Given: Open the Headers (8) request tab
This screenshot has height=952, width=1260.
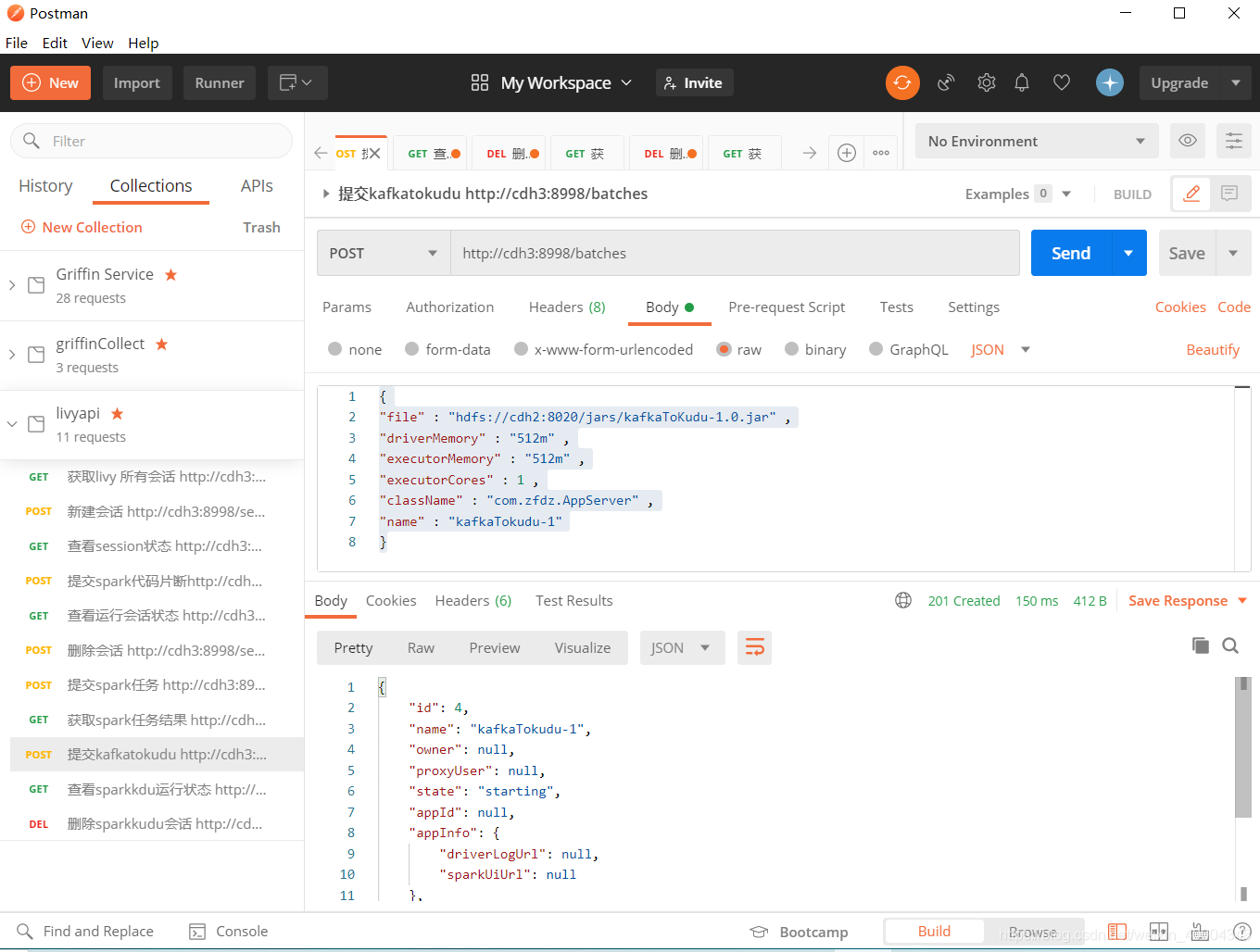Looking at the screenshot, I should 567,307.
